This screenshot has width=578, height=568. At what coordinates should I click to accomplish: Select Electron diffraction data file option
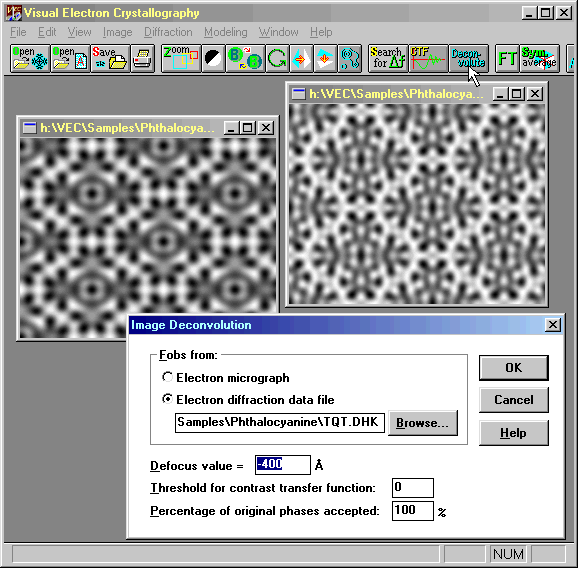[248, 400]
